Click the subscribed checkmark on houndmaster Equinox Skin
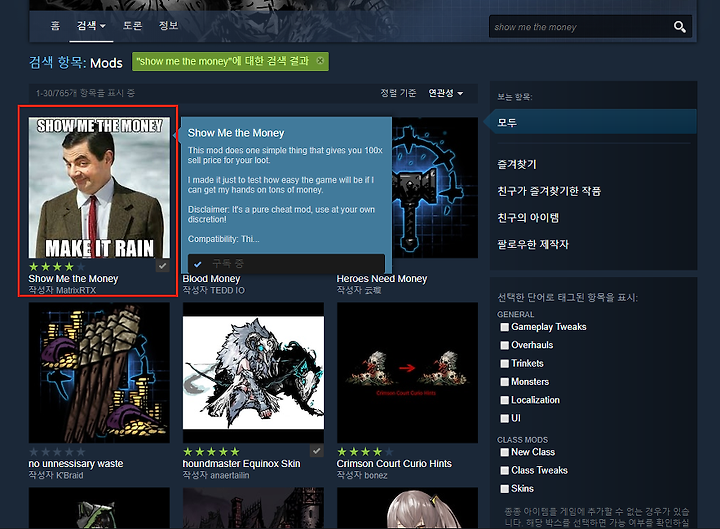Image resolution: width=720 pixels, height=529 pixels. coord(316,451)
